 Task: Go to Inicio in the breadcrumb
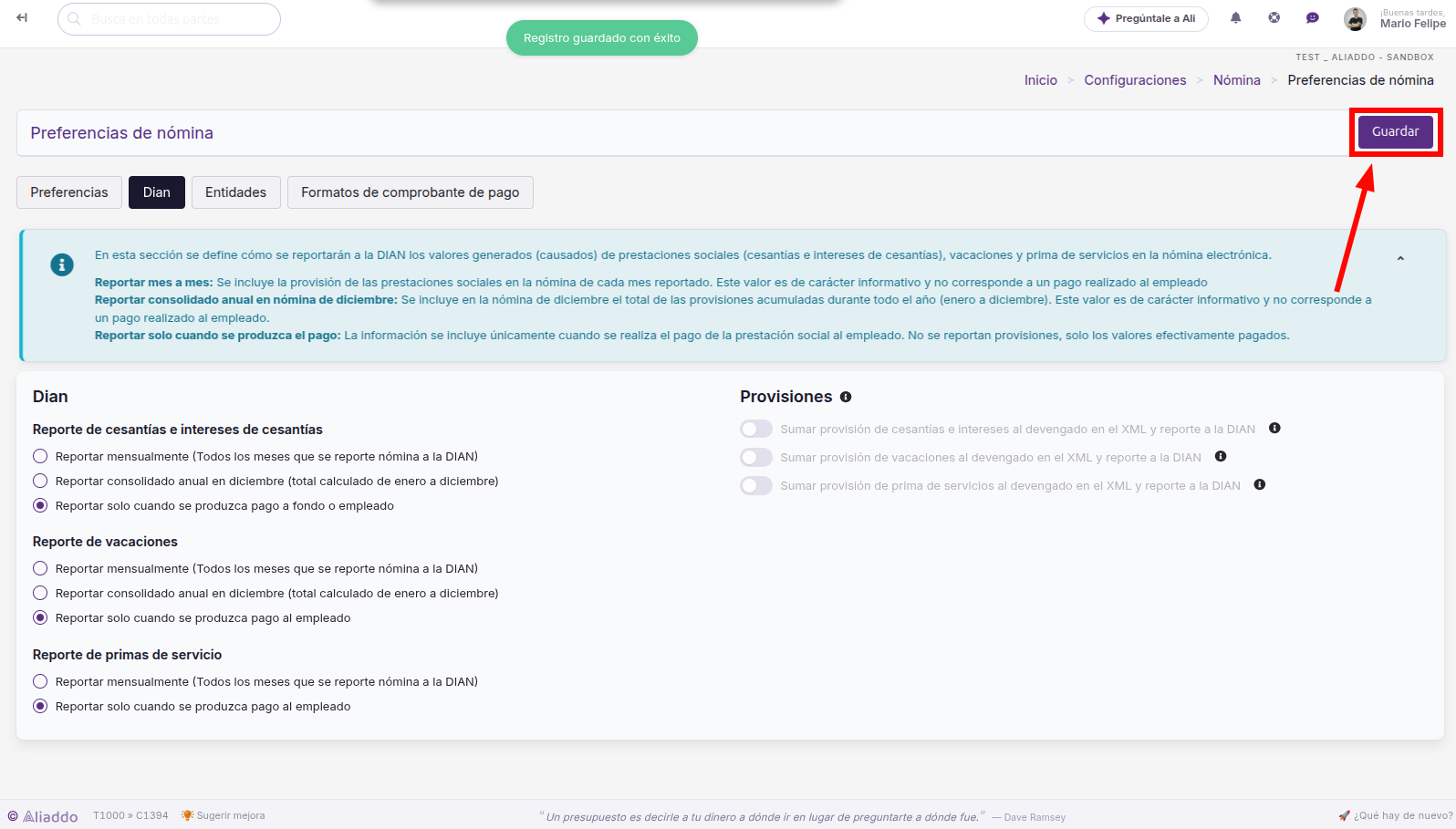(x=1041, y=80)
